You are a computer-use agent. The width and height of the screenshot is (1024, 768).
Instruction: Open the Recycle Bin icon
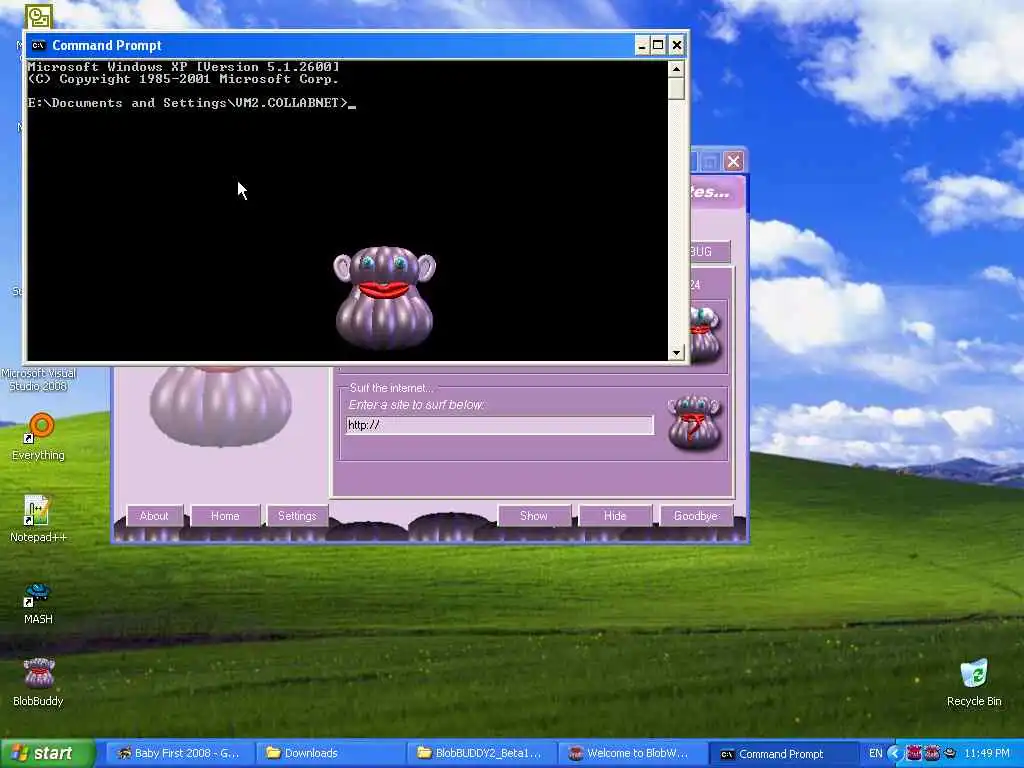(x=974, y=682)
